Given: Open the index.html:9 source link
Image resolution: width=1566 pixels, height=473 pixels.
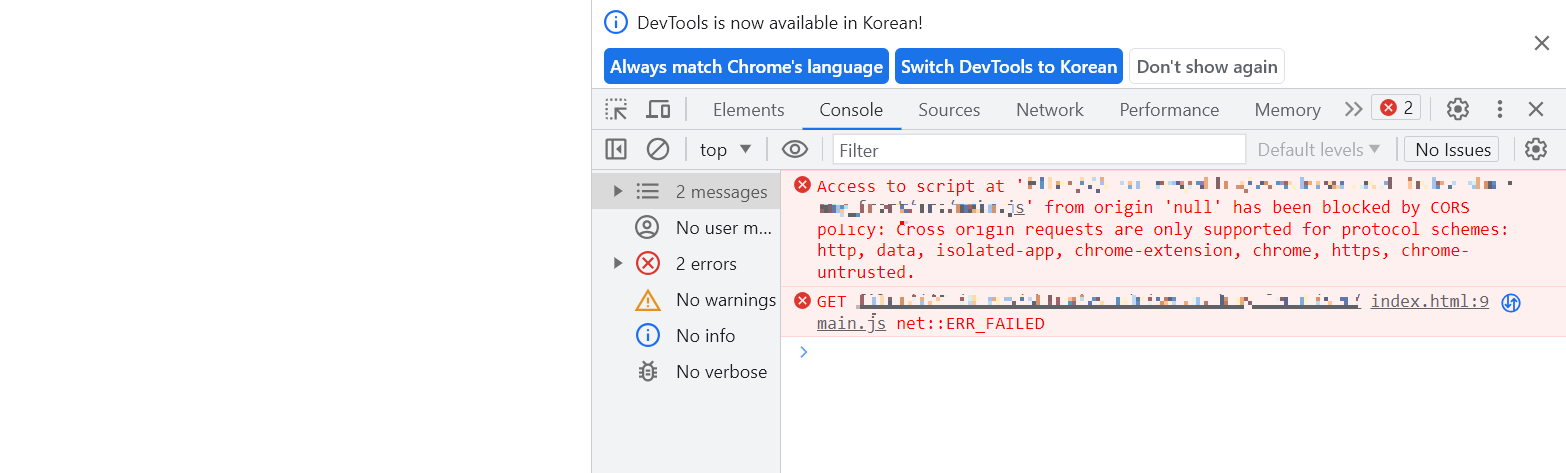Looking at the screenshot, I should 1430,301.
